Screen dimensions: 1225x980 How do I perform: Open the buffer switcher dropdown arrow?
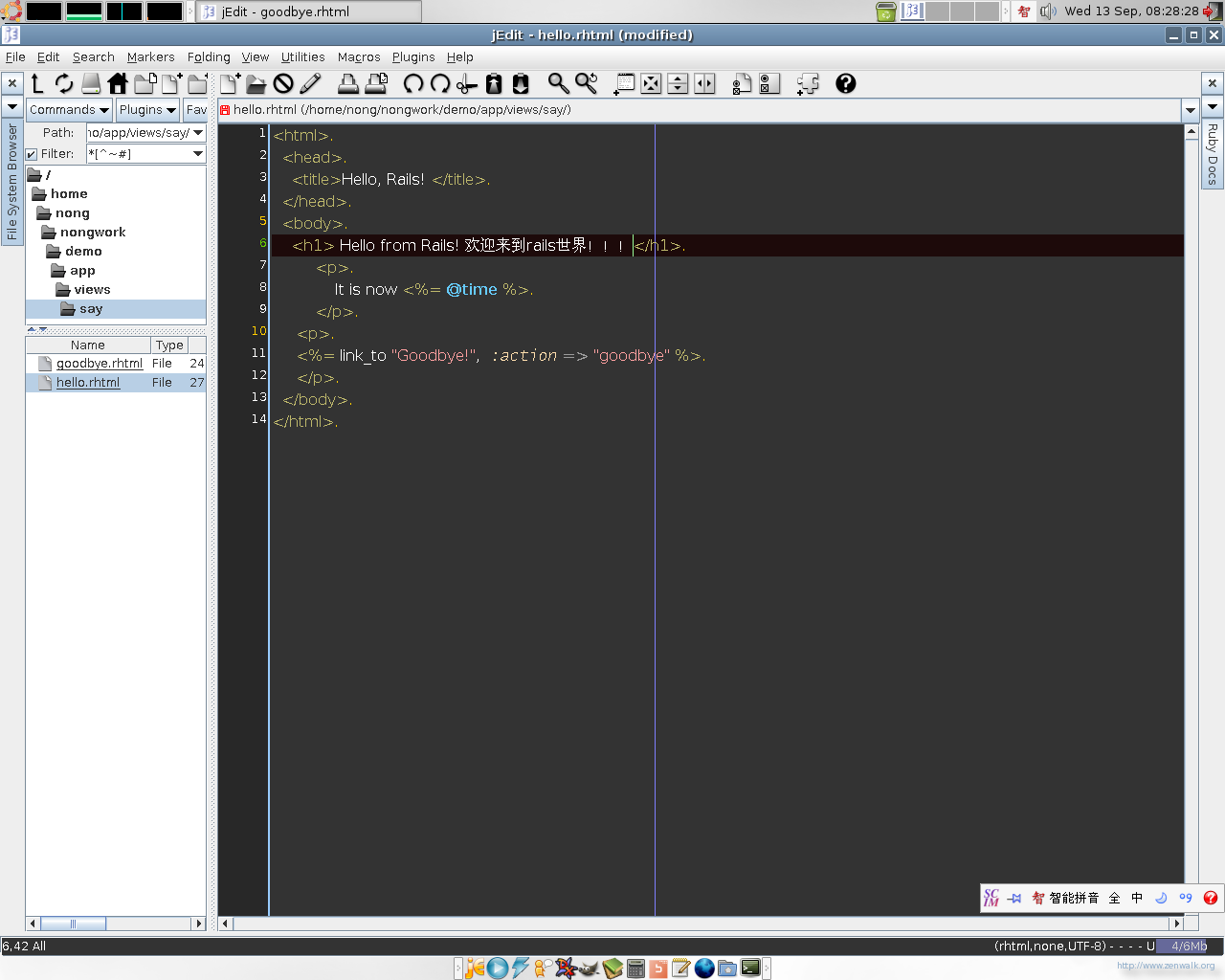coord(1191,110)
